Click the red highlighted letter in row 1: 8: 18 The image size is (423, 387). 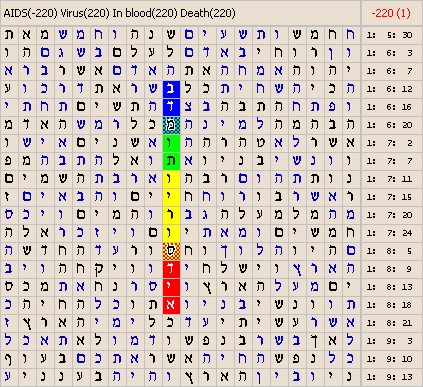[x=171, y=305]
